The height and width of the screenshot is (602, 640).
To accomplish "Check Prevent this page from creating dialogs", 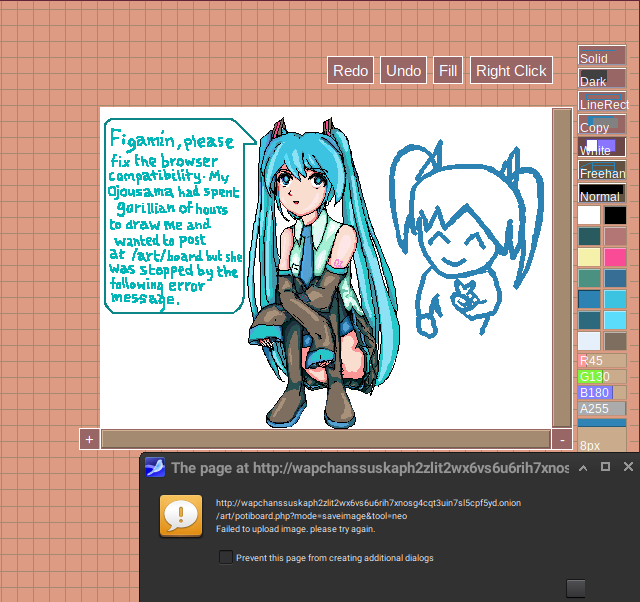I will (226, 557).
